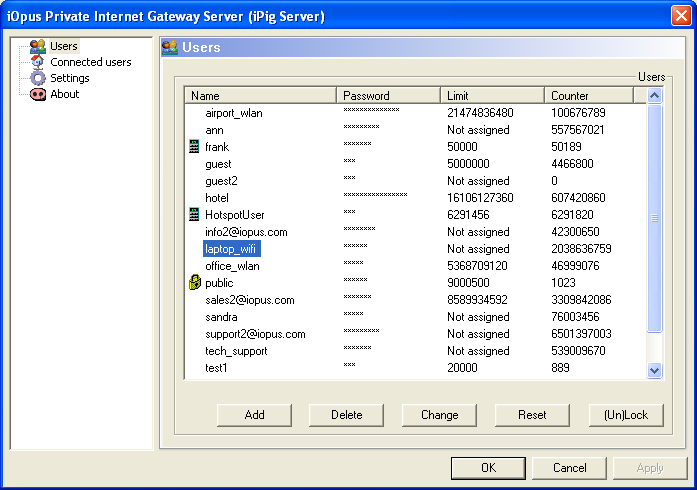This screenshot has height=490, width=697.
Task: Open the Settings page in the tree
Action: [70, 78]
